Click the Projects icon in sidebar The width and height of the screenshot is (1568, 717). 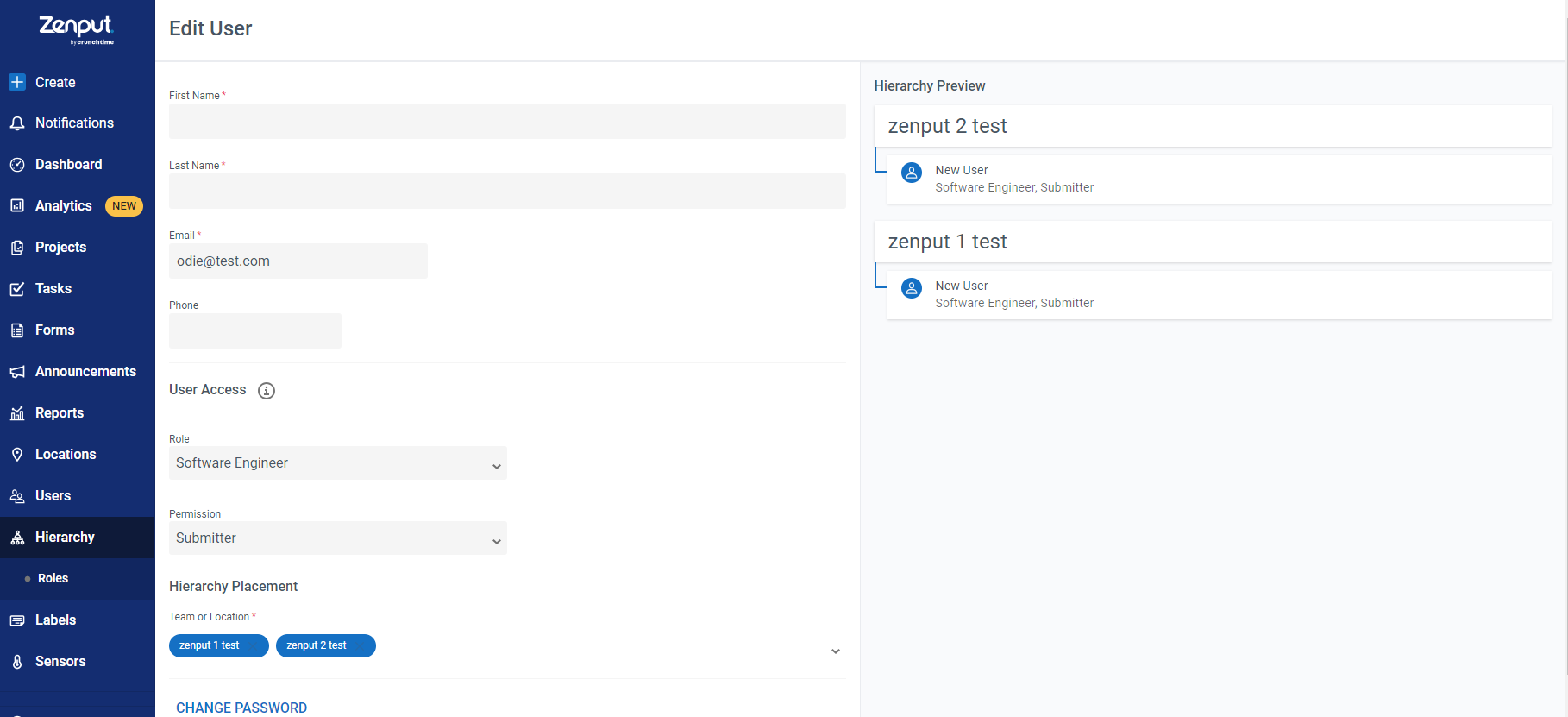click(x=17, y=248)
